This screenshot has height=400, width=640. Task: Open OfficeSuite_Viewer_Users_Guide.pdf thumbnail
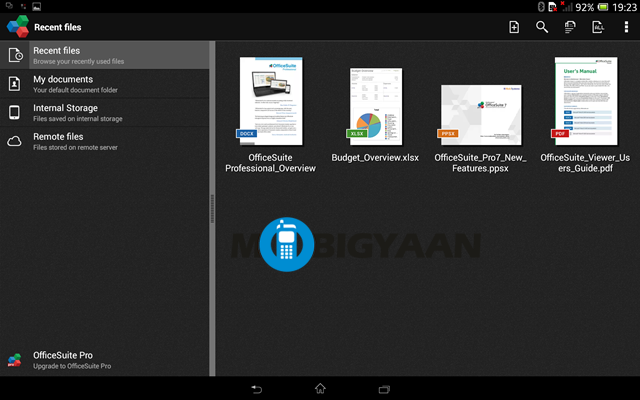586,101
